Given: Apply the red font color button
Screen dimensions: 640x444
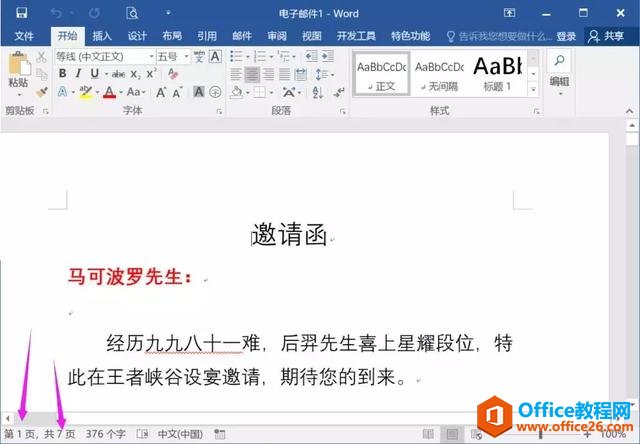Looking at the screenshot, I should click(109, 92).
